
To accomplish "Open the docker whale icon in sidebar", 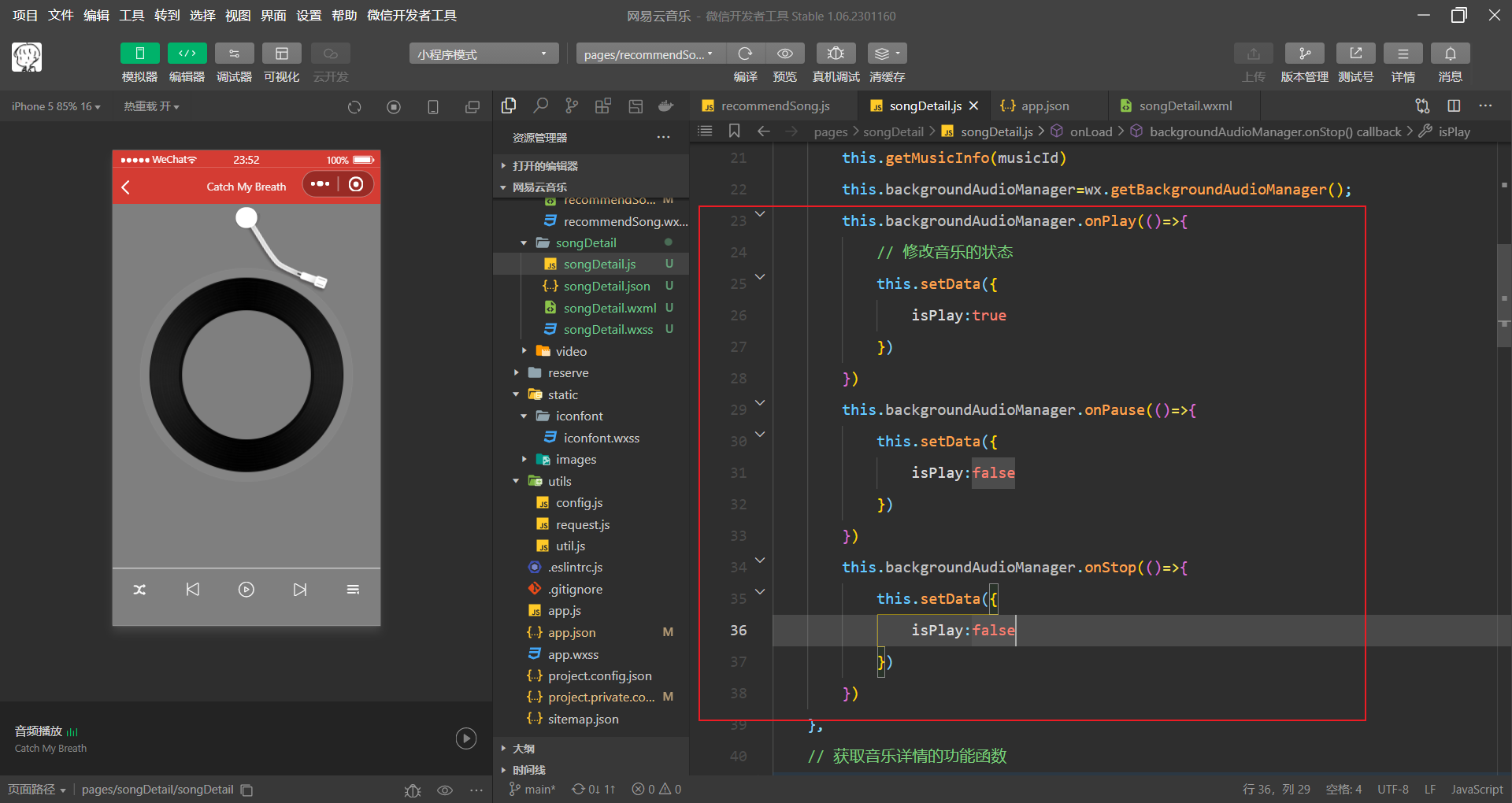I will (666, 105).
